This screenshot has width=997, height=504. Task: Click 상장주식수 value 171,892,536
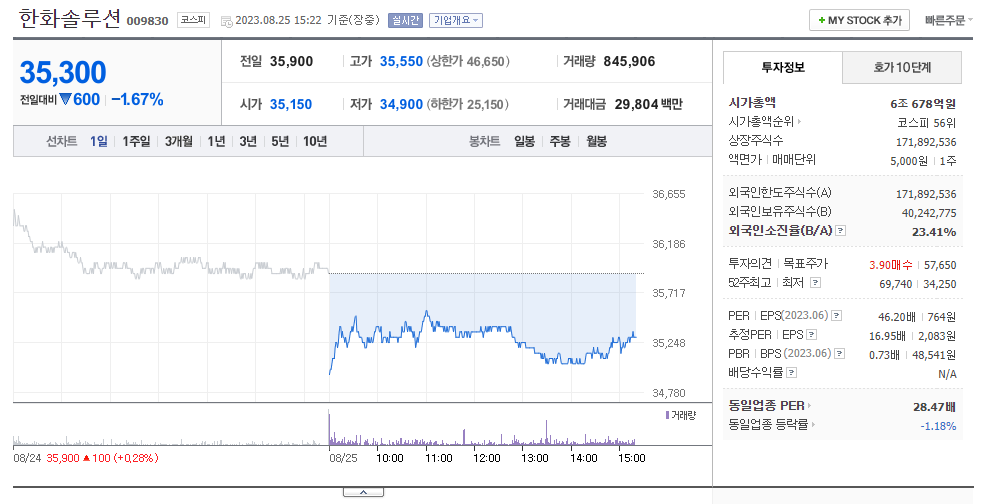(926, 142)
